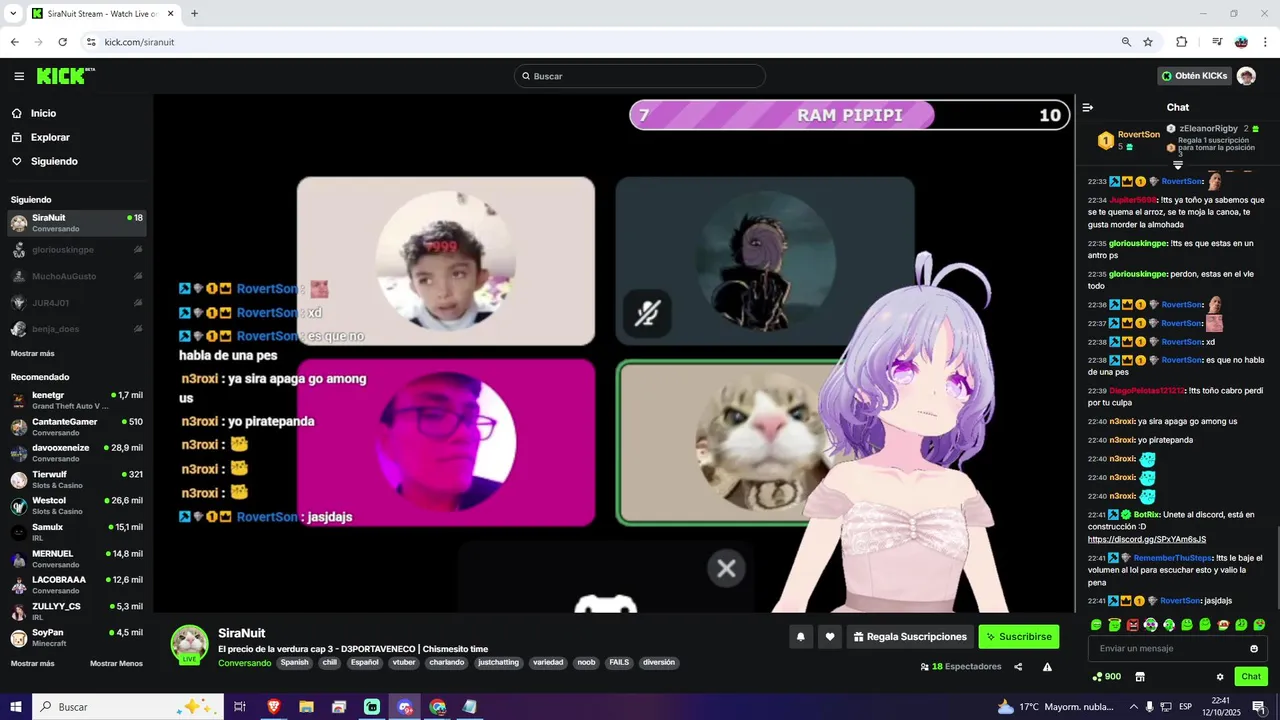Screen dimensions: 1280x720
Task: Open Conversando category link
Action: [245, 663]
